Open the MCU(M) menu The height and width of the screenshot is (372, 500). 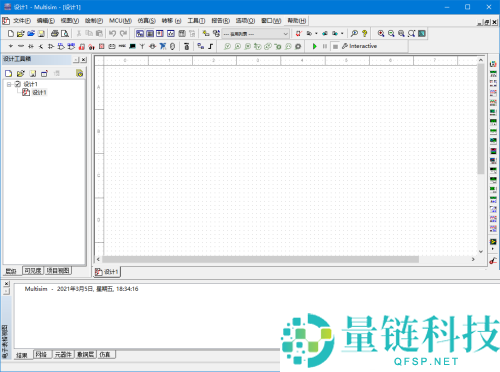coord(120,21)
